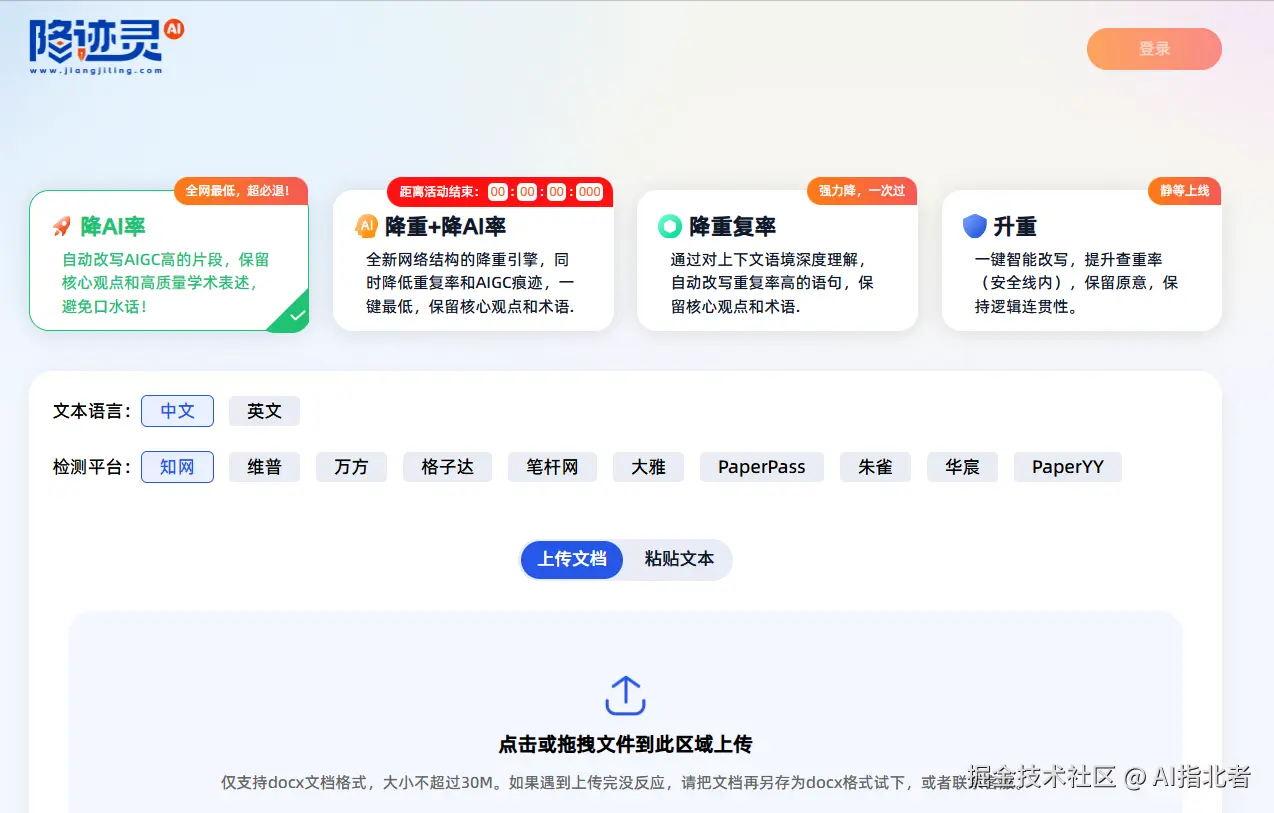Switch to the 上传文档 tab
The height and width of the screenshot is (813, 1274).
571,560
